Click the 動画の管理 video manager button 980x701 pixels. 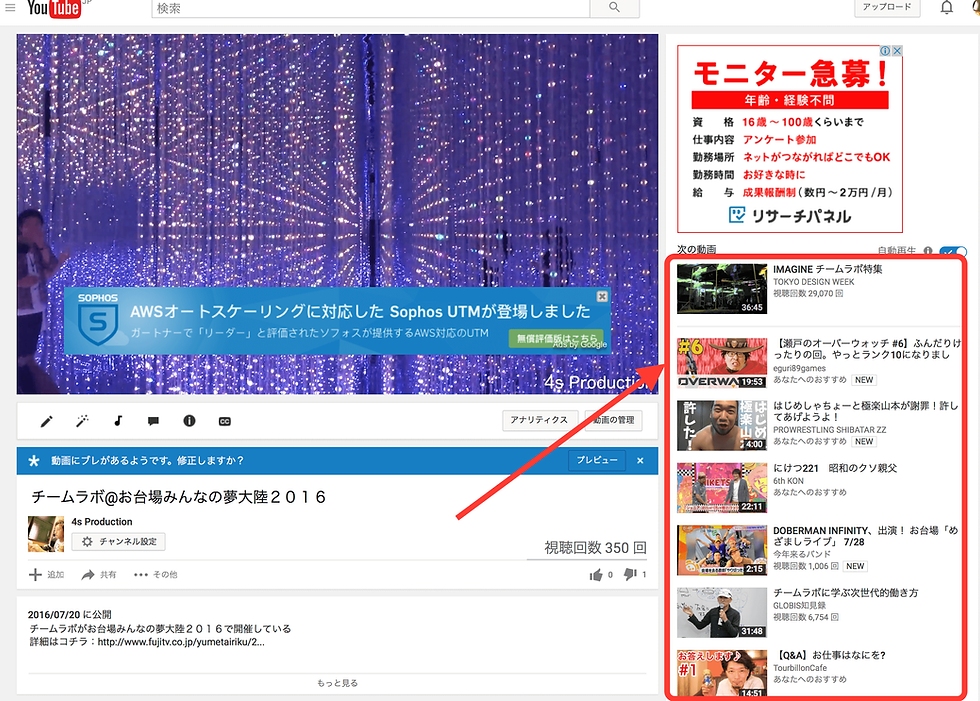click(614, 420)
